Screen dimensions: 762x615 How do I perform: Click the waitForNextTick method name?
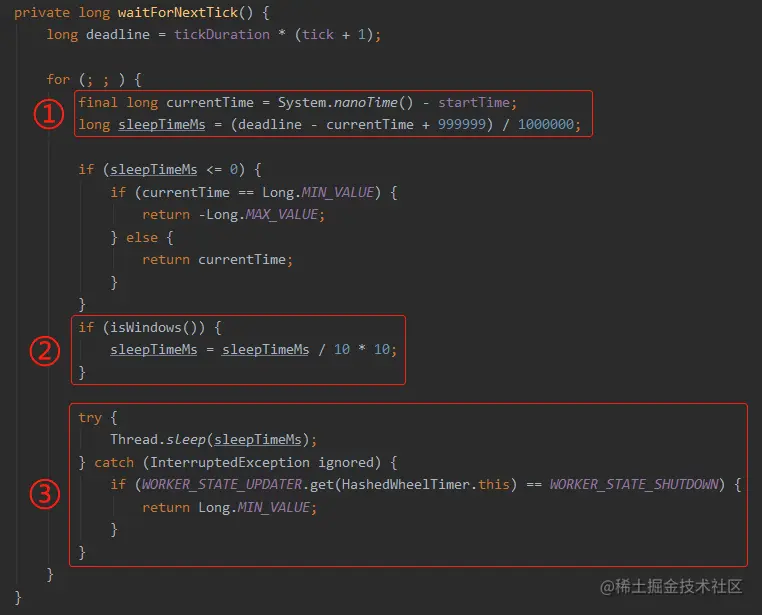[x=178, y=12]
